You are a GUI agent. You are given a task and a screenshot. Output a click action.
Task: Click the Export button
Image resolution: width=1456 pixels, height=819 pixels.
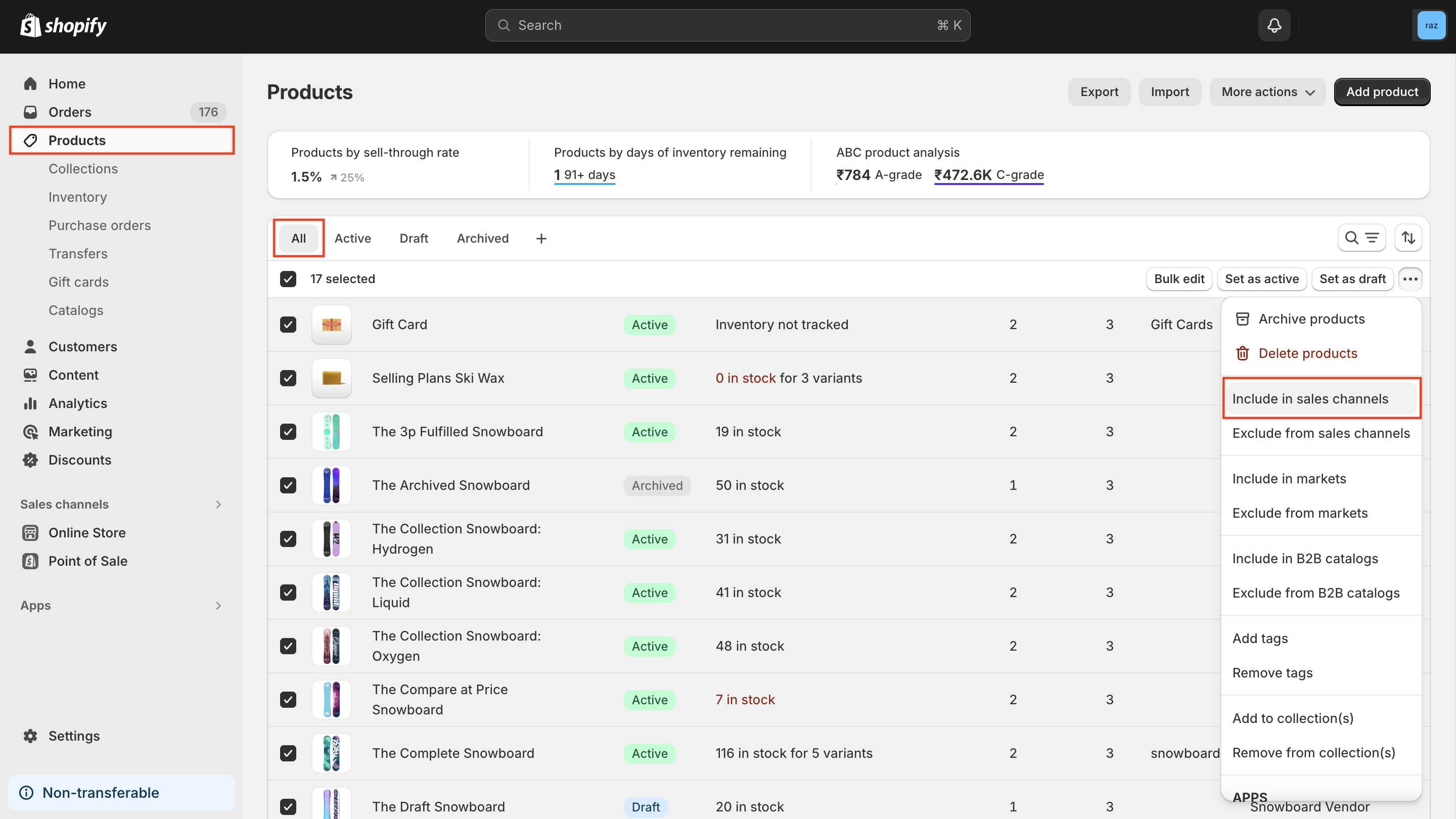pos(1099,92)
